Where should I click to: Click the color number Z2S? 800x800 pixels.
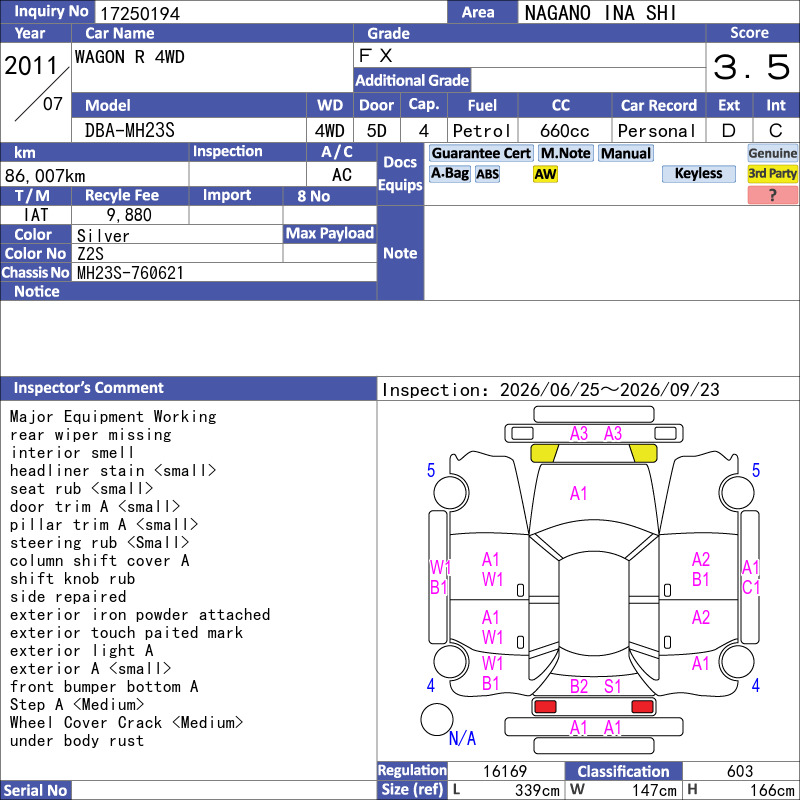(x=90, y=254)
